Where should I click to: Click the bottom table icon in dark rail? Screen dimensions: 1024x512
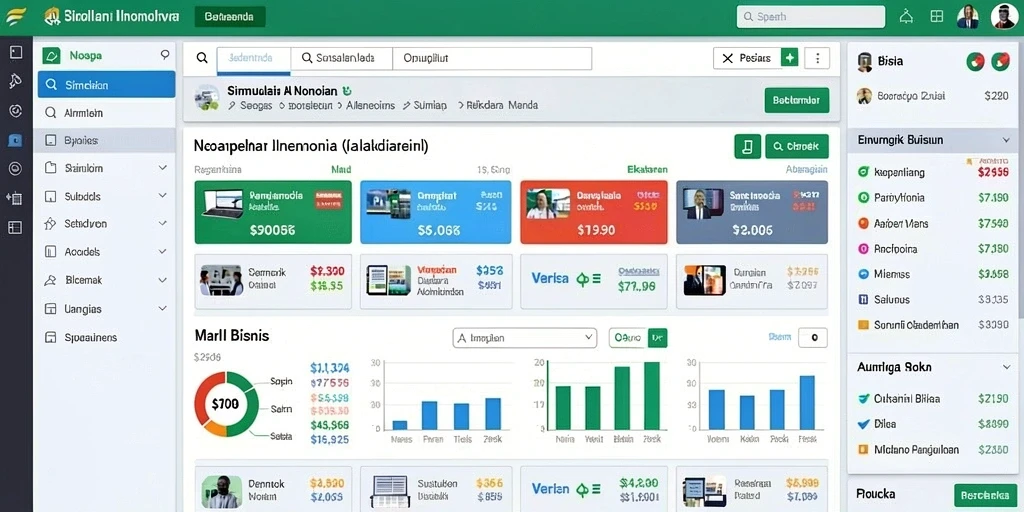(x=16, y=227)
